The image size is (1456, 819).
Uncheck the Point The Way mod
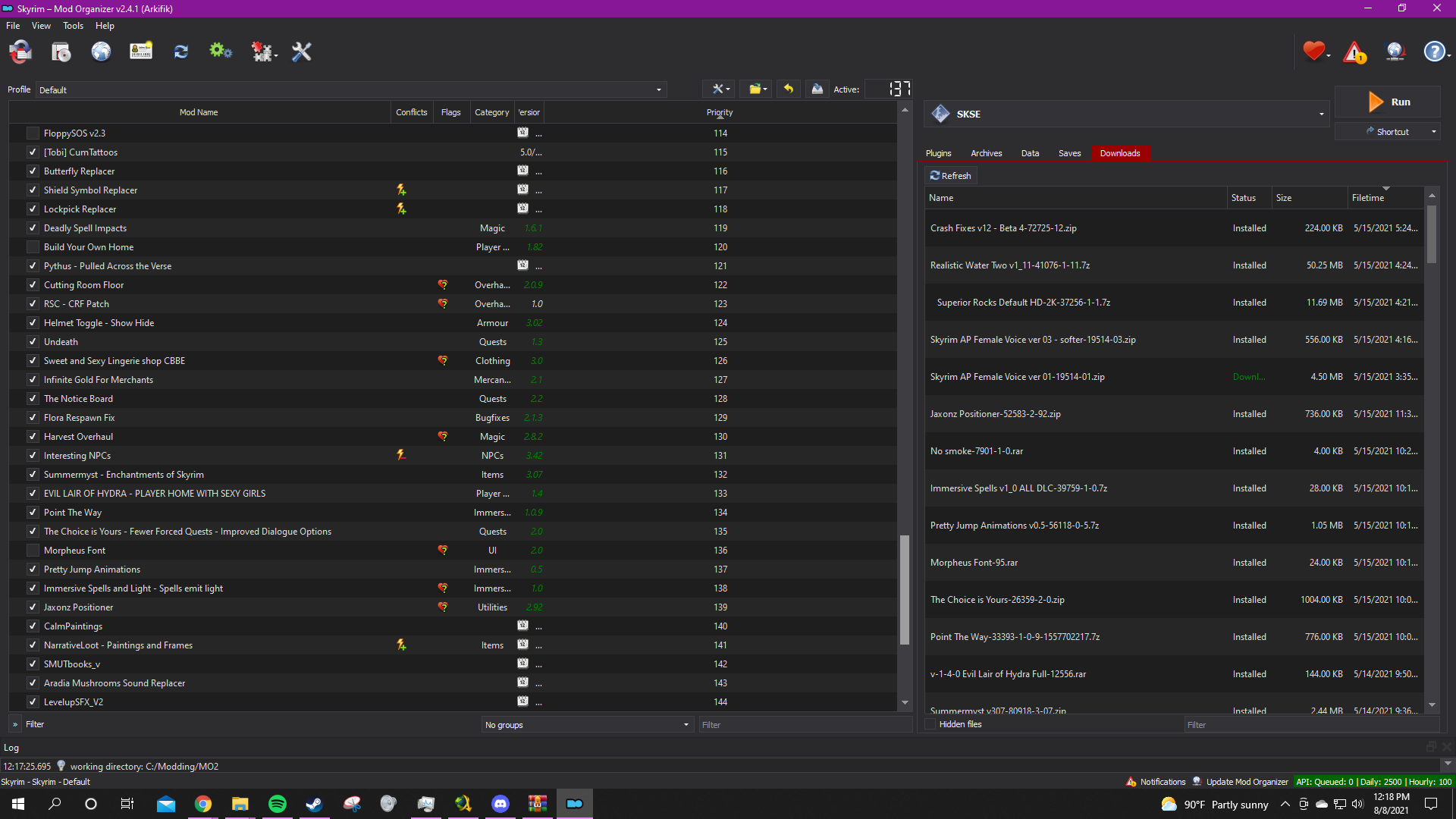tap(33, 513)
